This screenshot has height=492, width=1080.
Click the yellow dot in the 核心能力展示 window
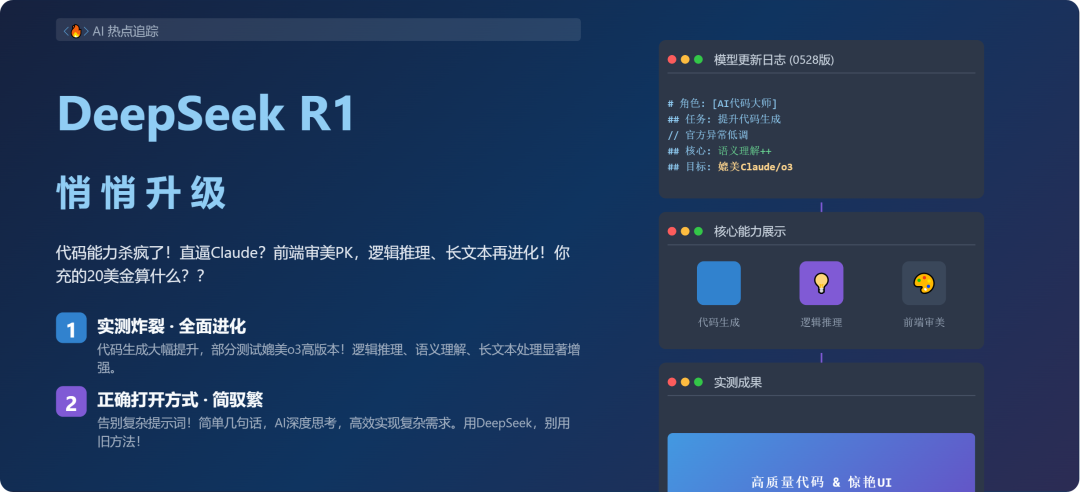[x=685, y=232]
